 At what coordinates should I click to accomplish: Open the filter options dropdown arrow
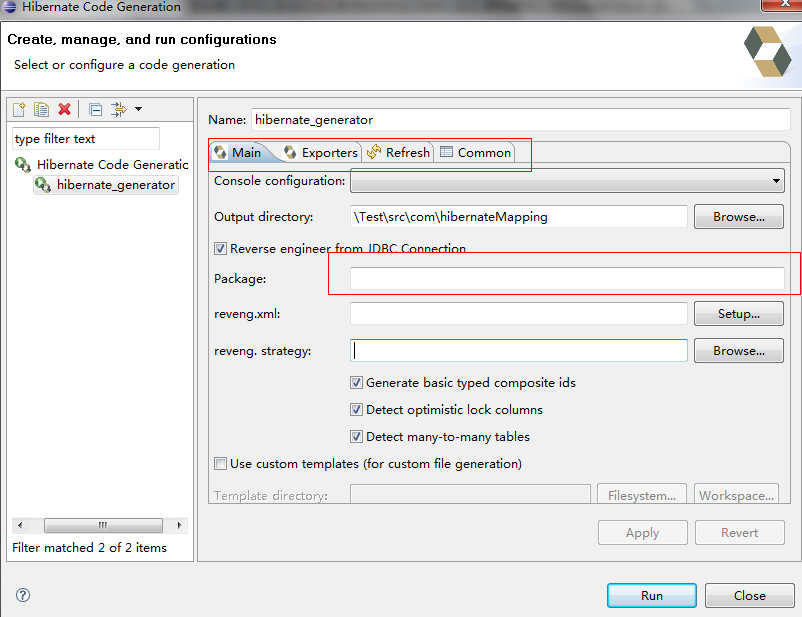tap(138, 109)
